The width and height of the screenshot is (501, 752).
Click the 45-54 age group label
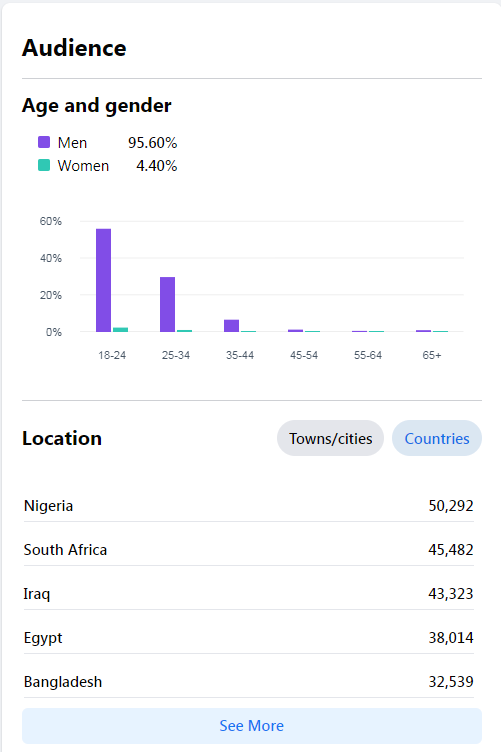tap(304, 355)
